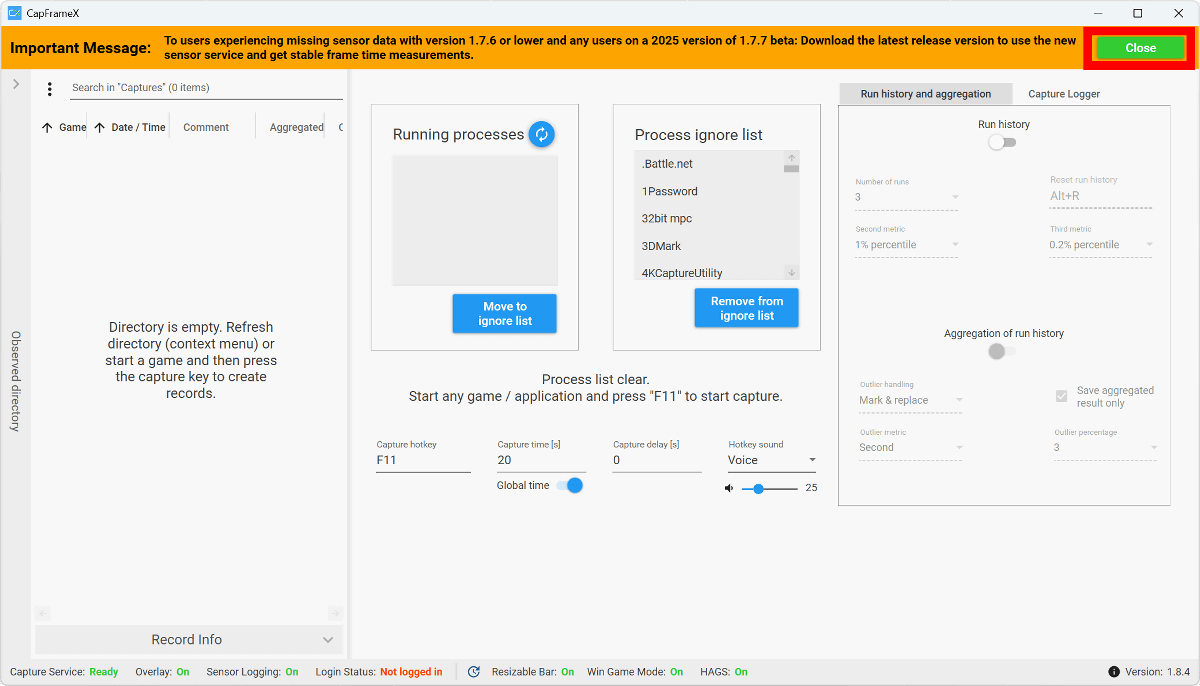Open the Second metric dropdown
The width and height of the screenshot is (1200, 686).
click(x=906, y=245)
